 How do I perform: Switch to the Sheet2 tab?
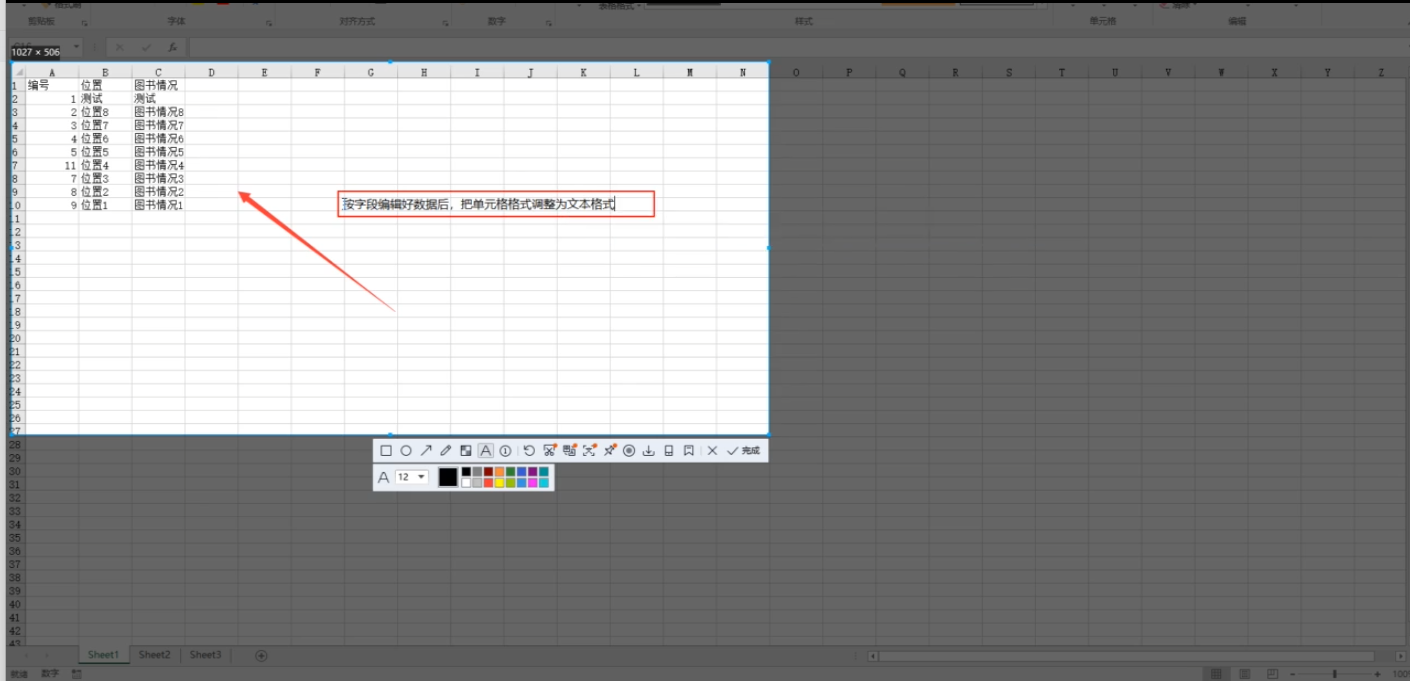tap(154, 655)
